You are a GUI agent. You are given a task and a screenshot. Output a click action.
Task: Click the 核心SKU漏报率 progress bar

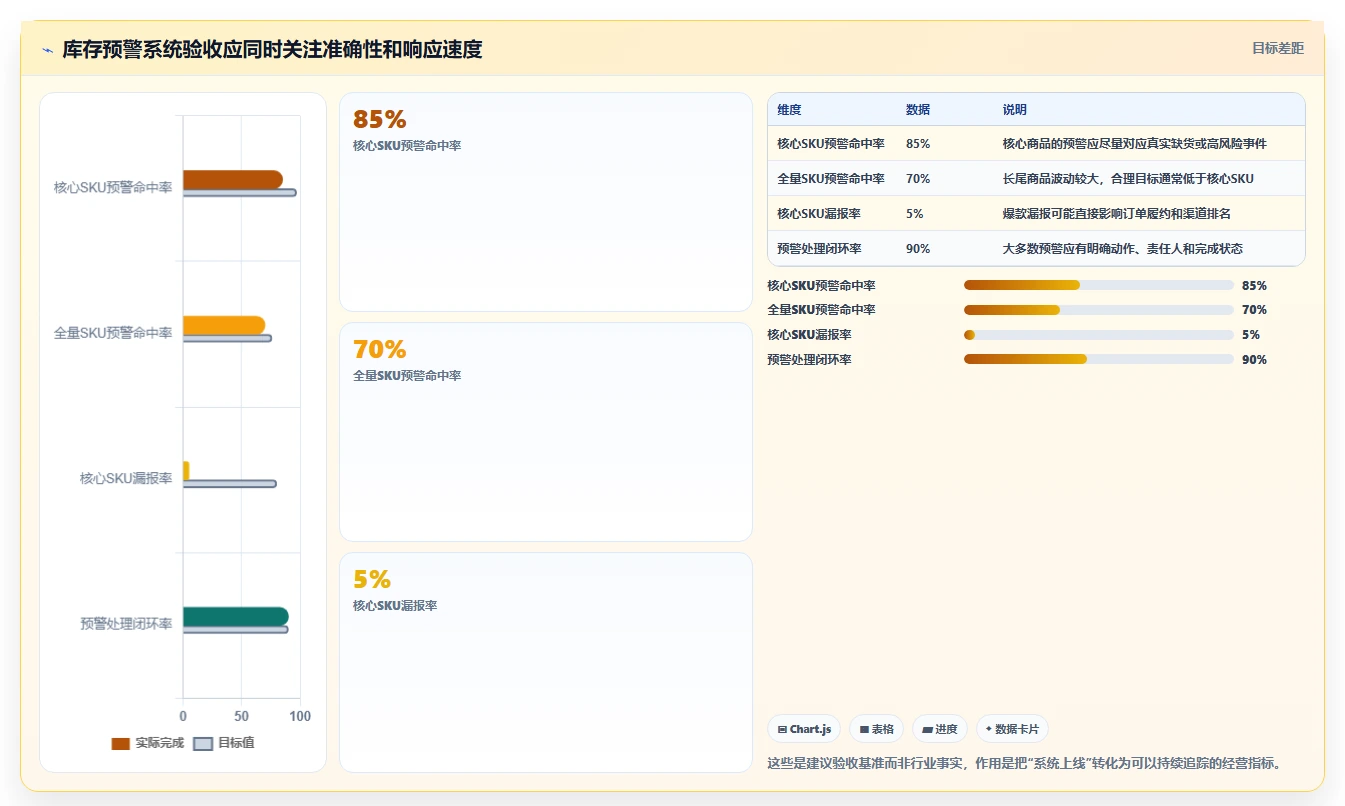tap(1098, 335)
